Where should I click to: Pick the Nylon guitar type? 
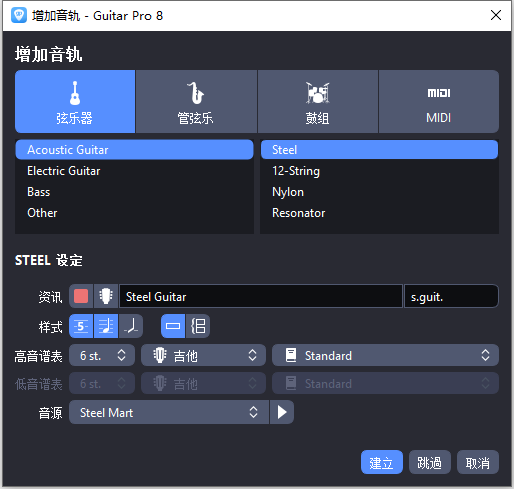point(379,192)
